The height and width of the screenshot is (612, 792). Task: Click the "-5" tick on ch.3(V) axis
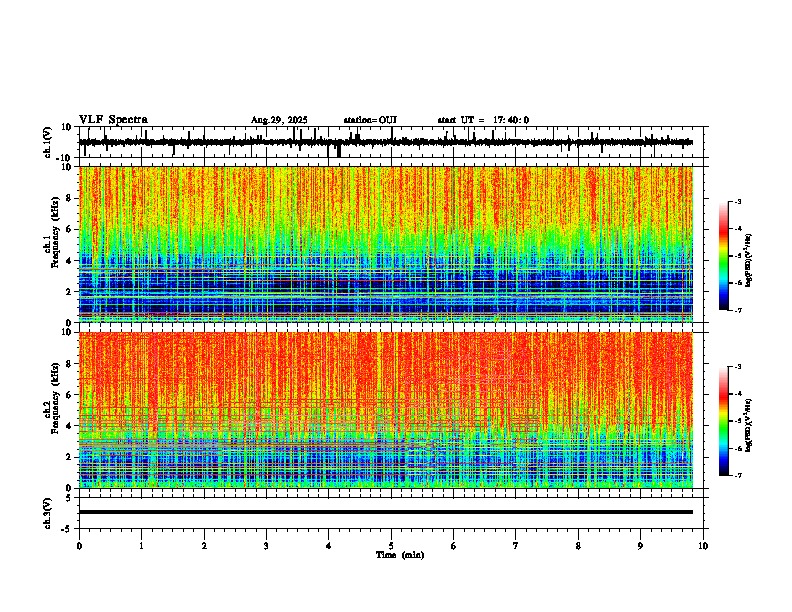[68, 529]
